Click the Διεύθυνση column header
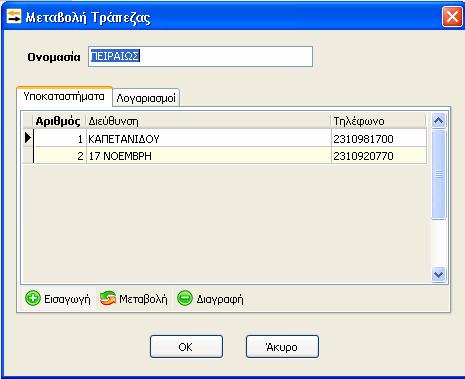Screen dimensions: 465x379 [x=208, y=121]
